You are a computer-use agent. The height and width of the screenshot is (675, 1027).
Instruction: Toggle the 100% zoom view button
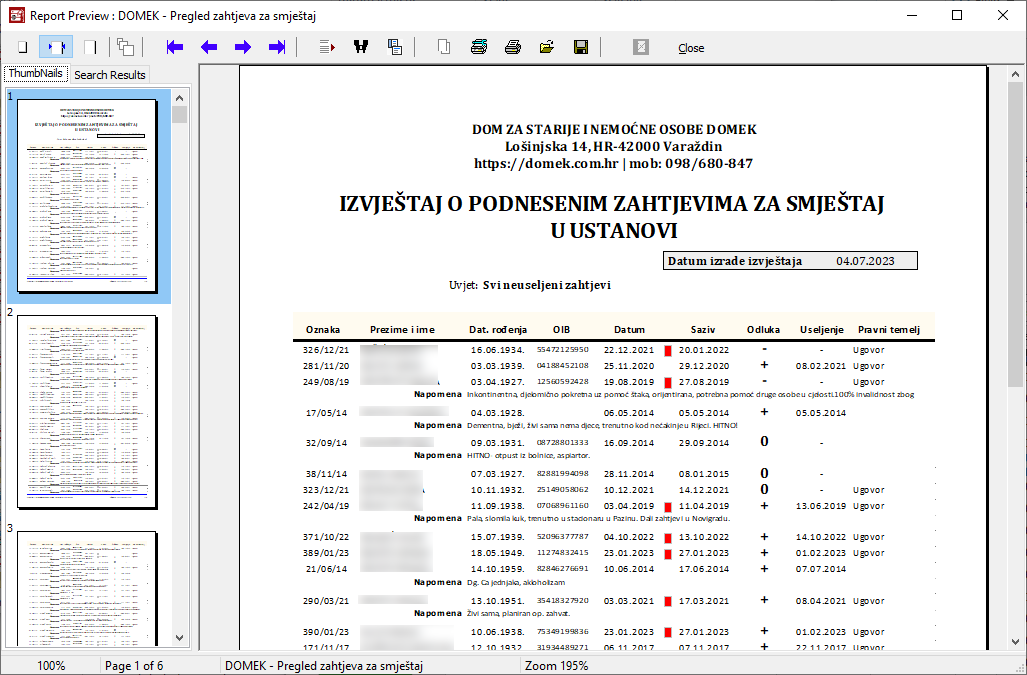click(90, 47)
